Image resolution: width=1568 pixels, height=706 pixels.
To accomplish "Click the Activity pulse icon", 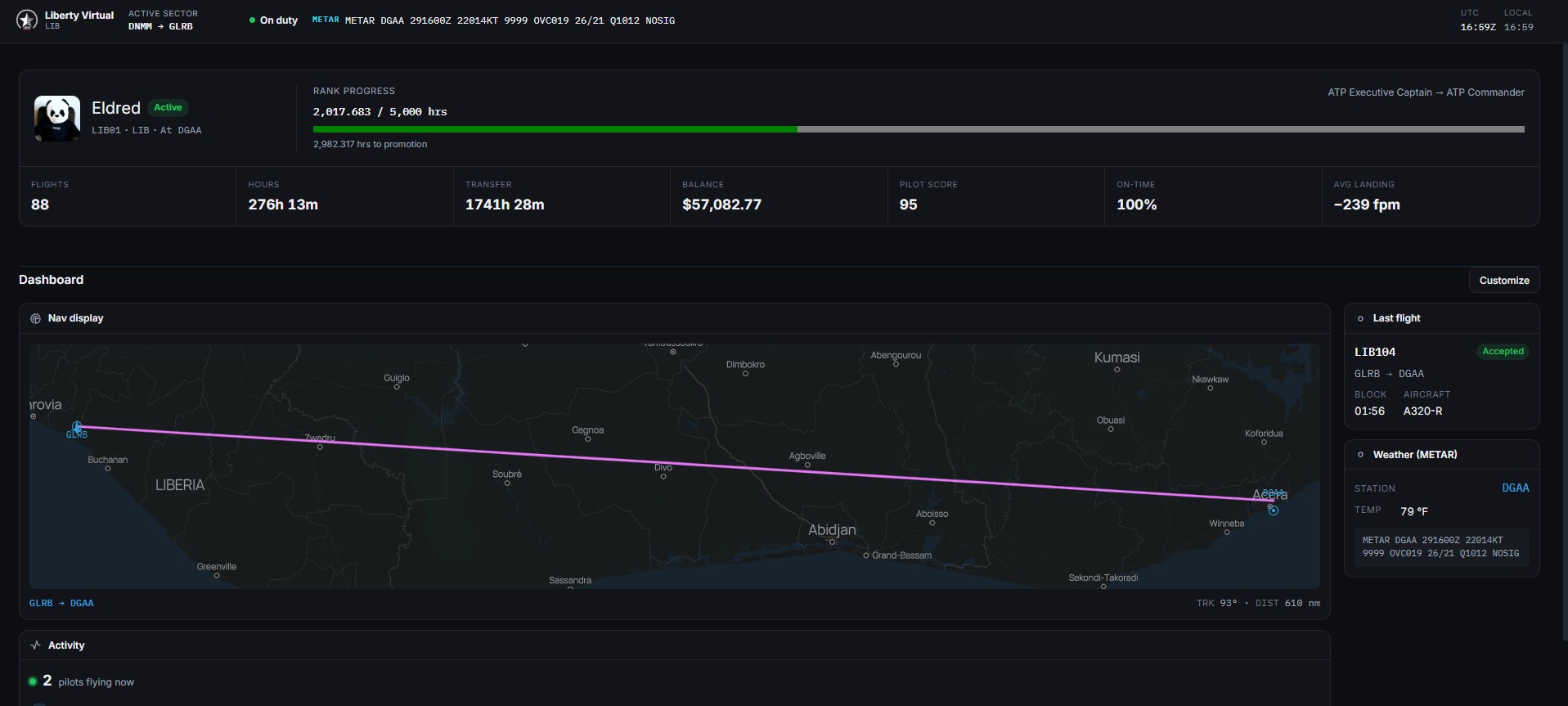I will (35, 645).
